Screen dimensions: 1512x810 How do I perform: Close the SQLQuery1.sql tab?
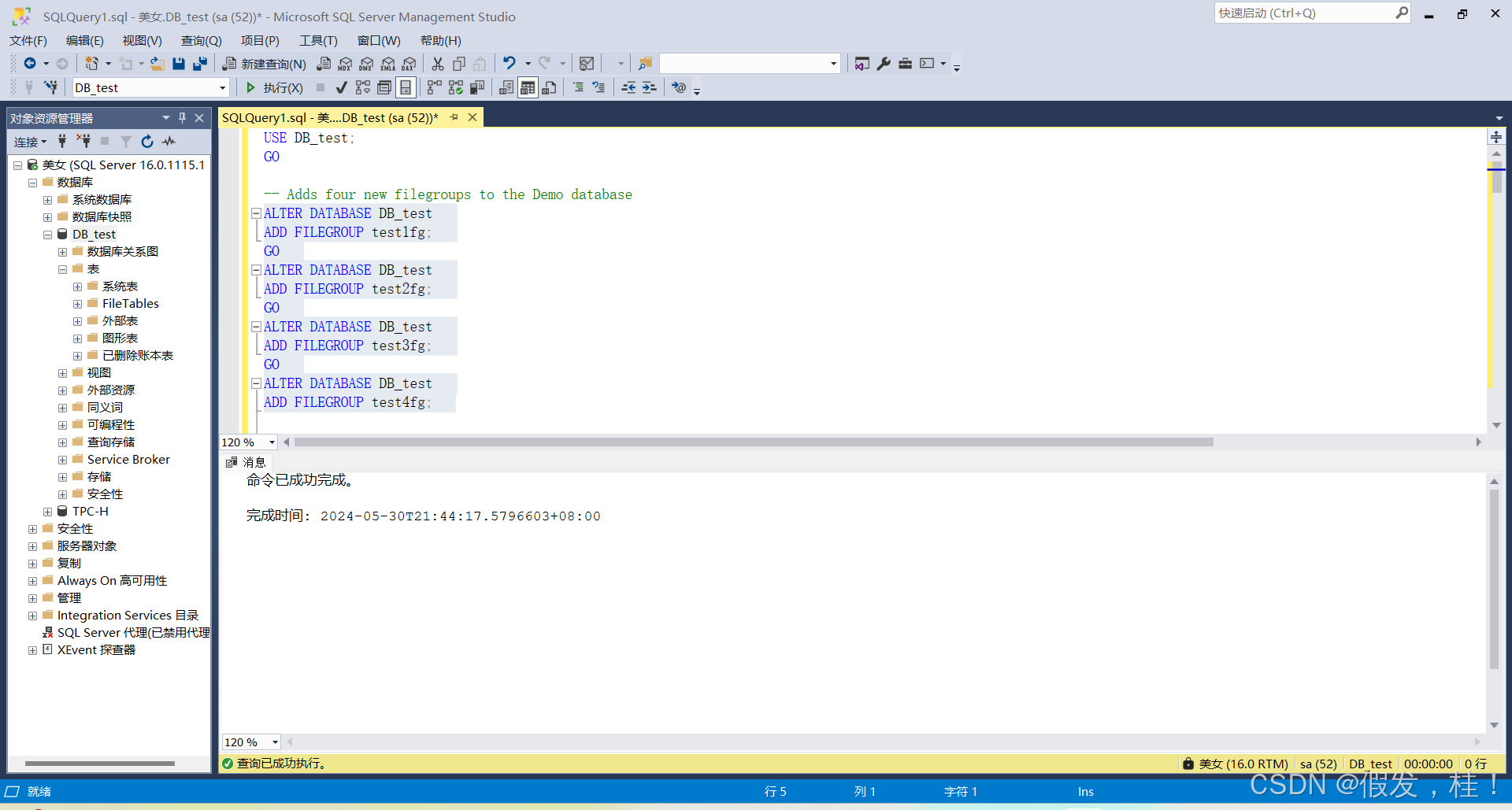[x=472, y=117]
